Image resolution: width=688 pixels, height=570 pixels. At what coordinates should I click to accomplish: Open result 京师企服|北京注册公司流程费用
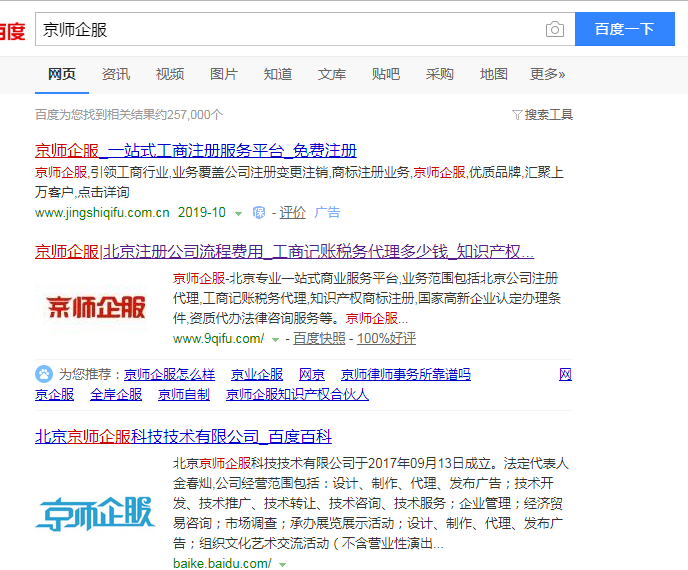284,252
